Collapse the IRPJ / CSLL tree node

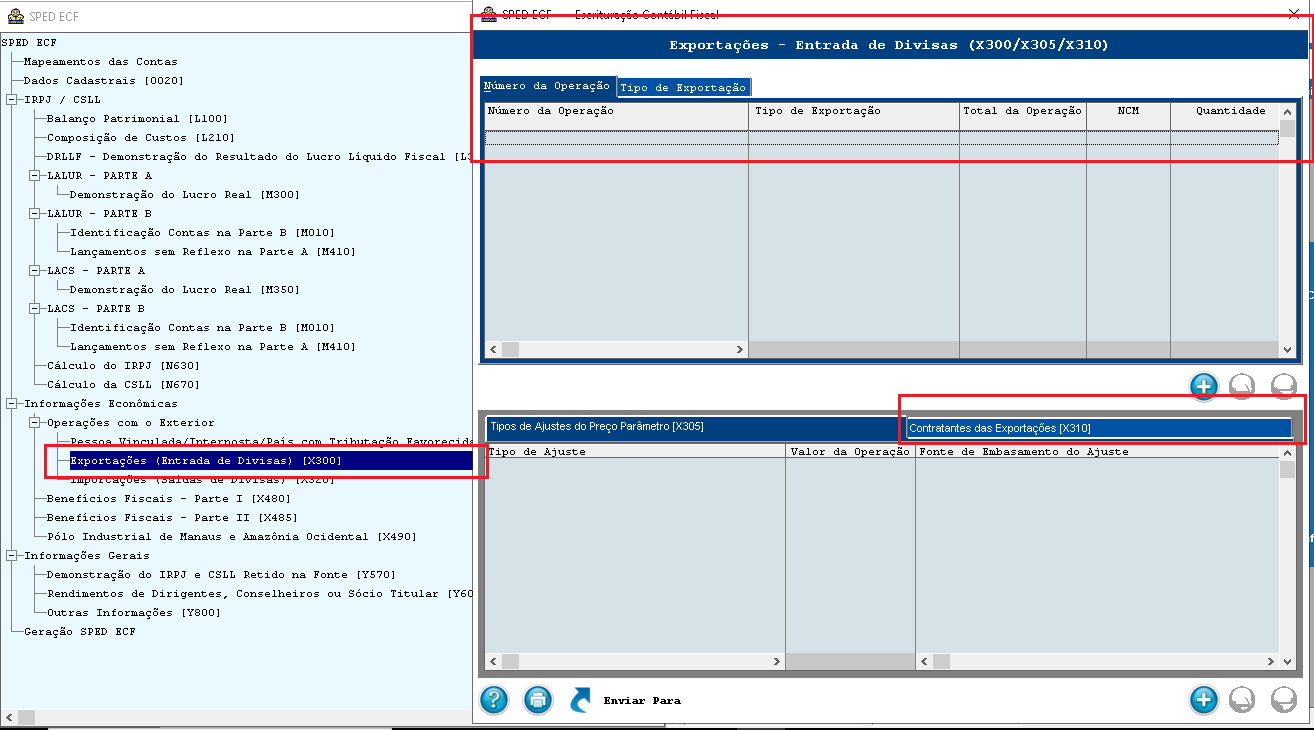click(x=12, y=100)
